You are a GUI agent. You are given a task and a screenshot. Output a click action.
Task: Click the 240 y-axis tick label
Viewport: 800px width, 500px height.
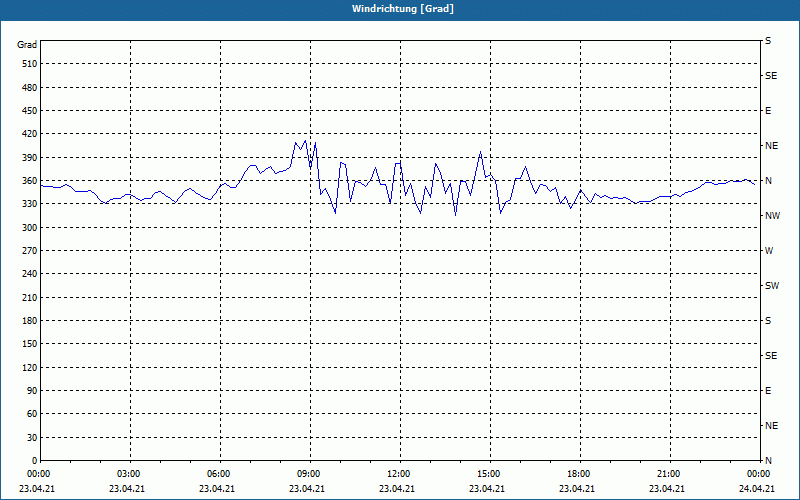30,274
